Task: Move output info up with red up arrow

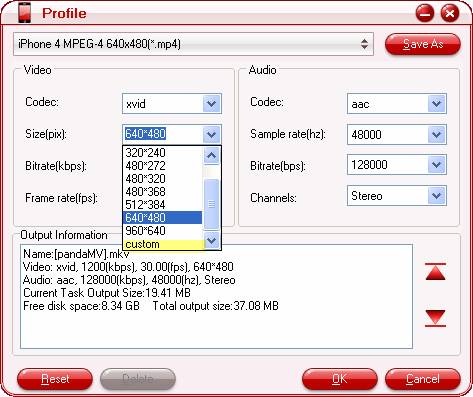Action: point(435,272)
